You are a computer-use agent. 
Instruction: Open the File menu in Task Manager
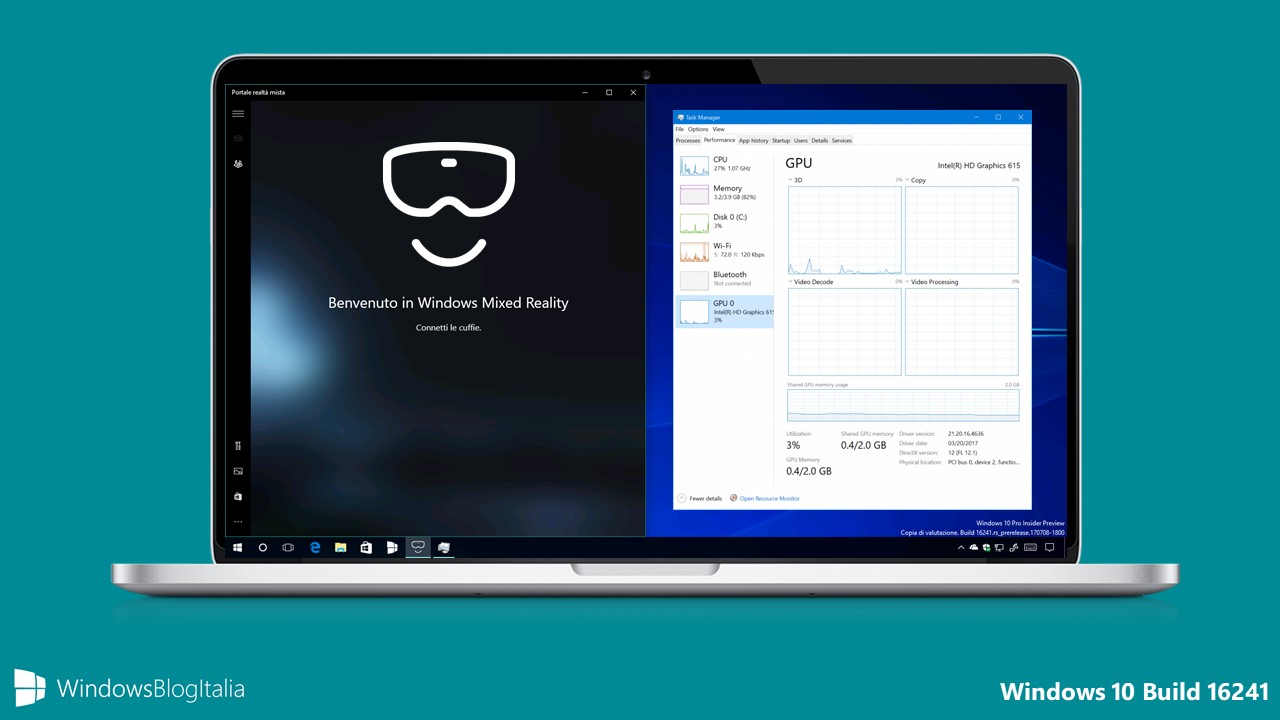tap(680, 129)
